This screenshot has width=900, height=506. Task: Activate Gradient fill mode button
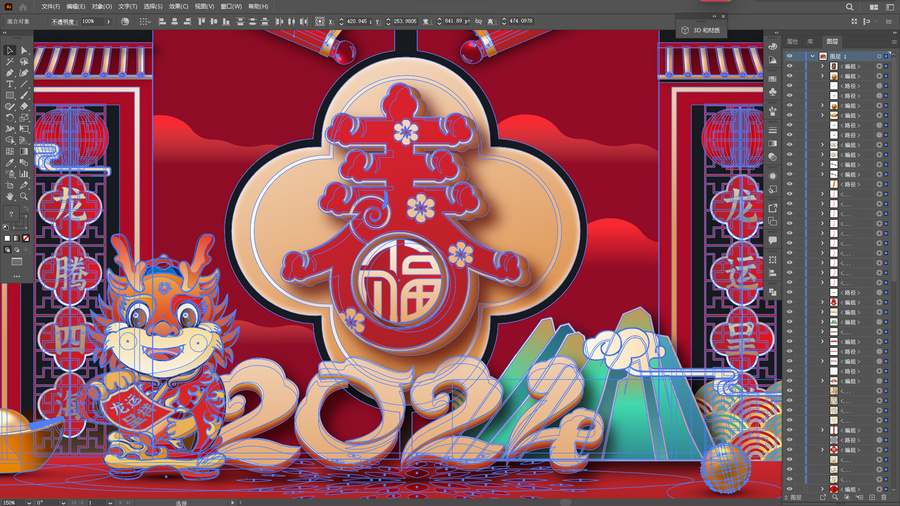click(17, 238)
